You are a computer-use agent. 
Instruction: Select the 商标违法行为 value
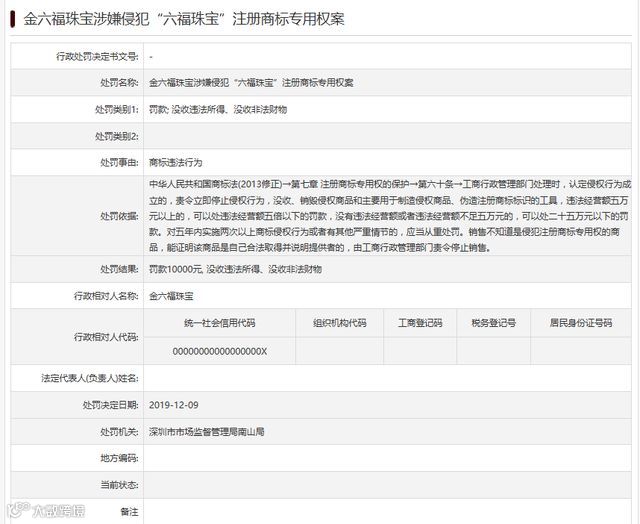tap(176, 162)
